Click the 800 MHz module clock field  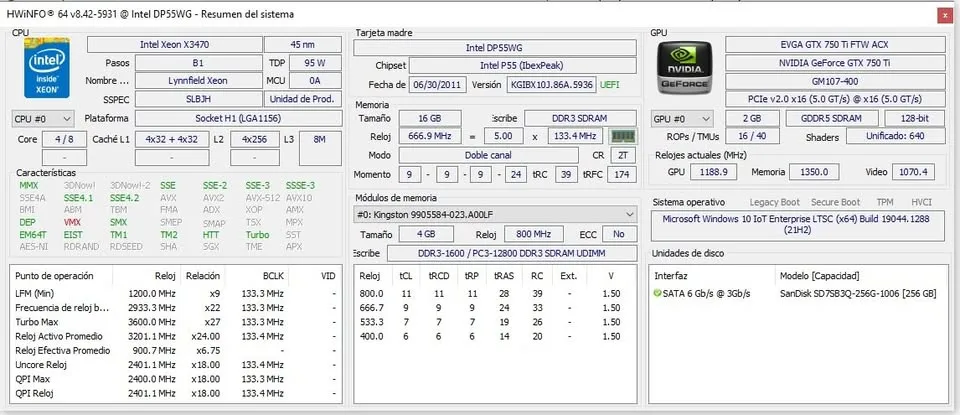pos(534,234)
